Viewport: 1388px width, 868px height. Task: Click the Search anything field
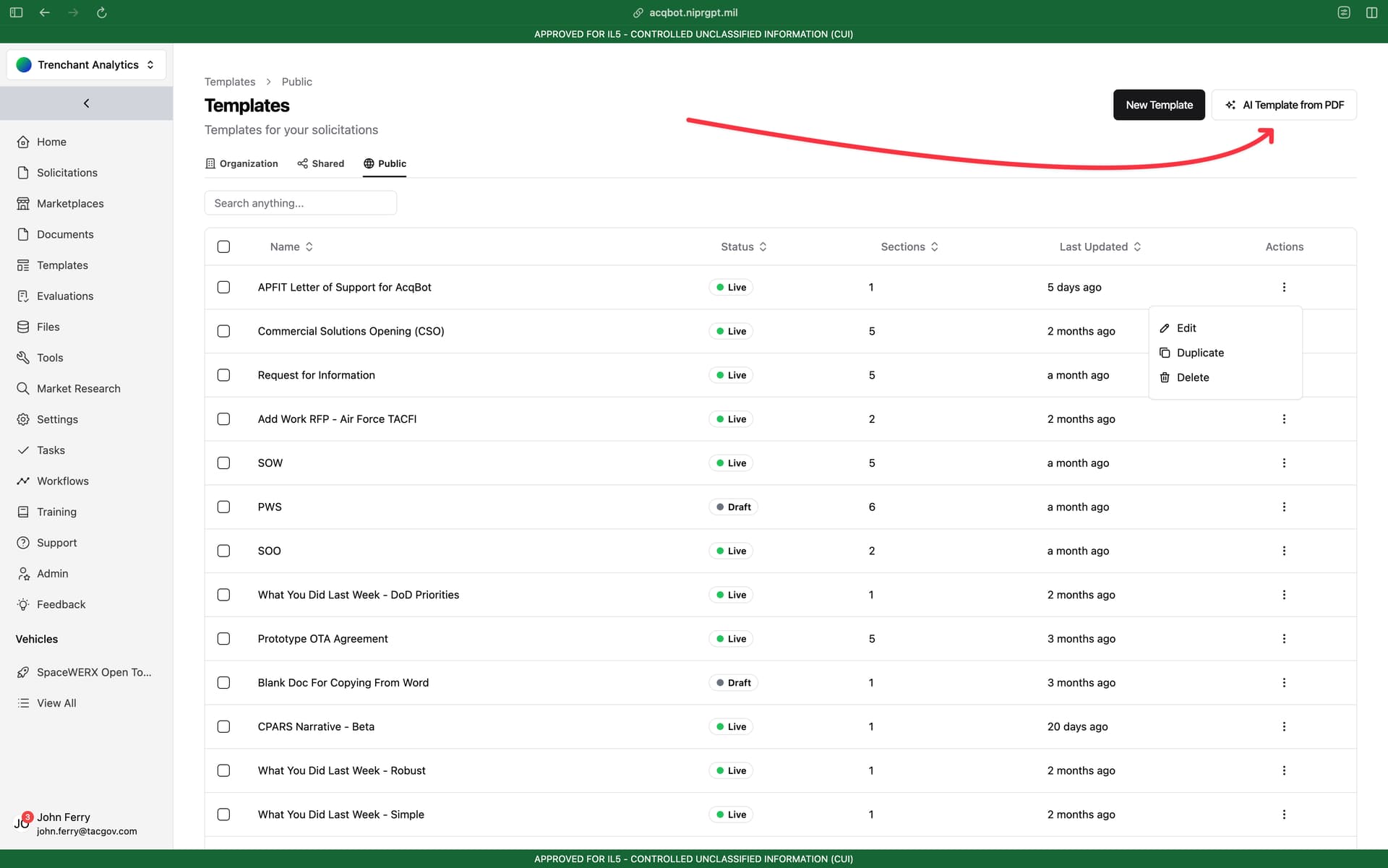coord(300,203)
